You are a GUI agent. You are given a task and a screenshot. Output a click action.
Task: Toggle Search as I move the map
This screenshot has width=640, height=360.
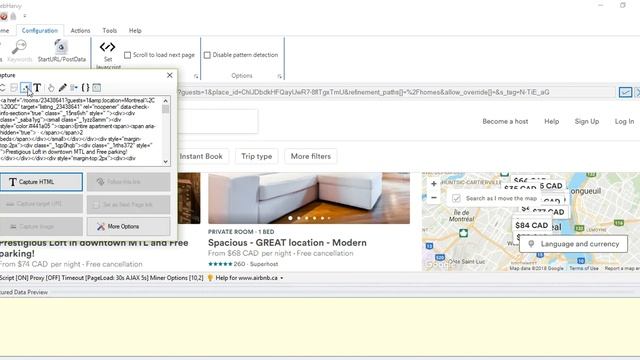pyautogui.click(x=456, y=198)
